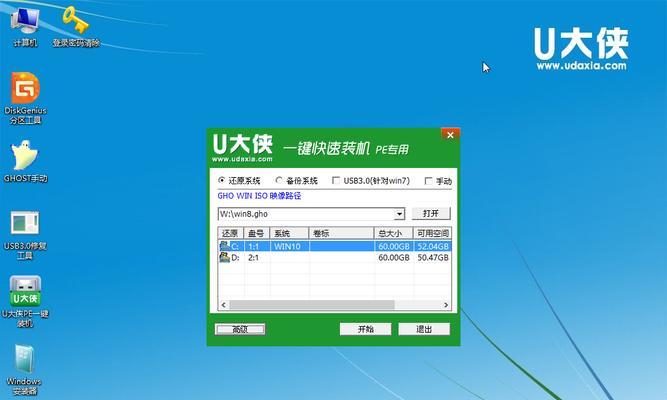Open the Windows installer desktop icon
667x400 pixels.
pyautogui.click(x=25, y=369)
